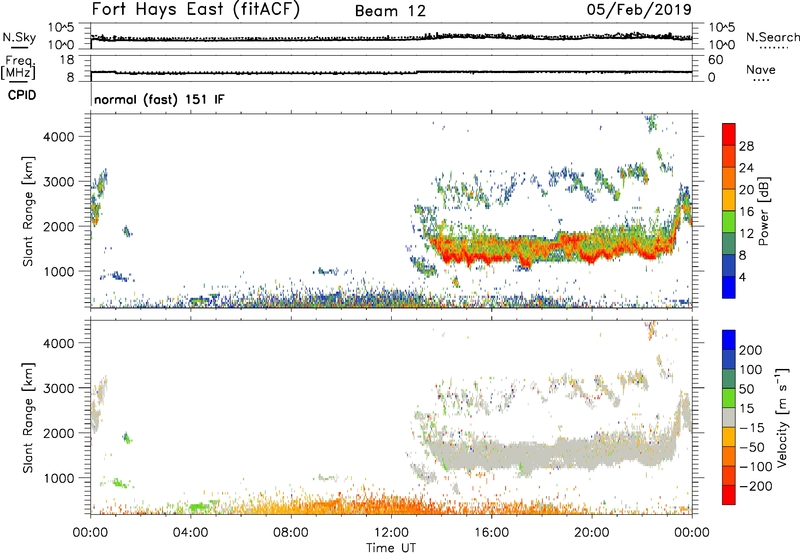Click the '18' frequency scale value
800x554 pixels.
coord(67,60)
